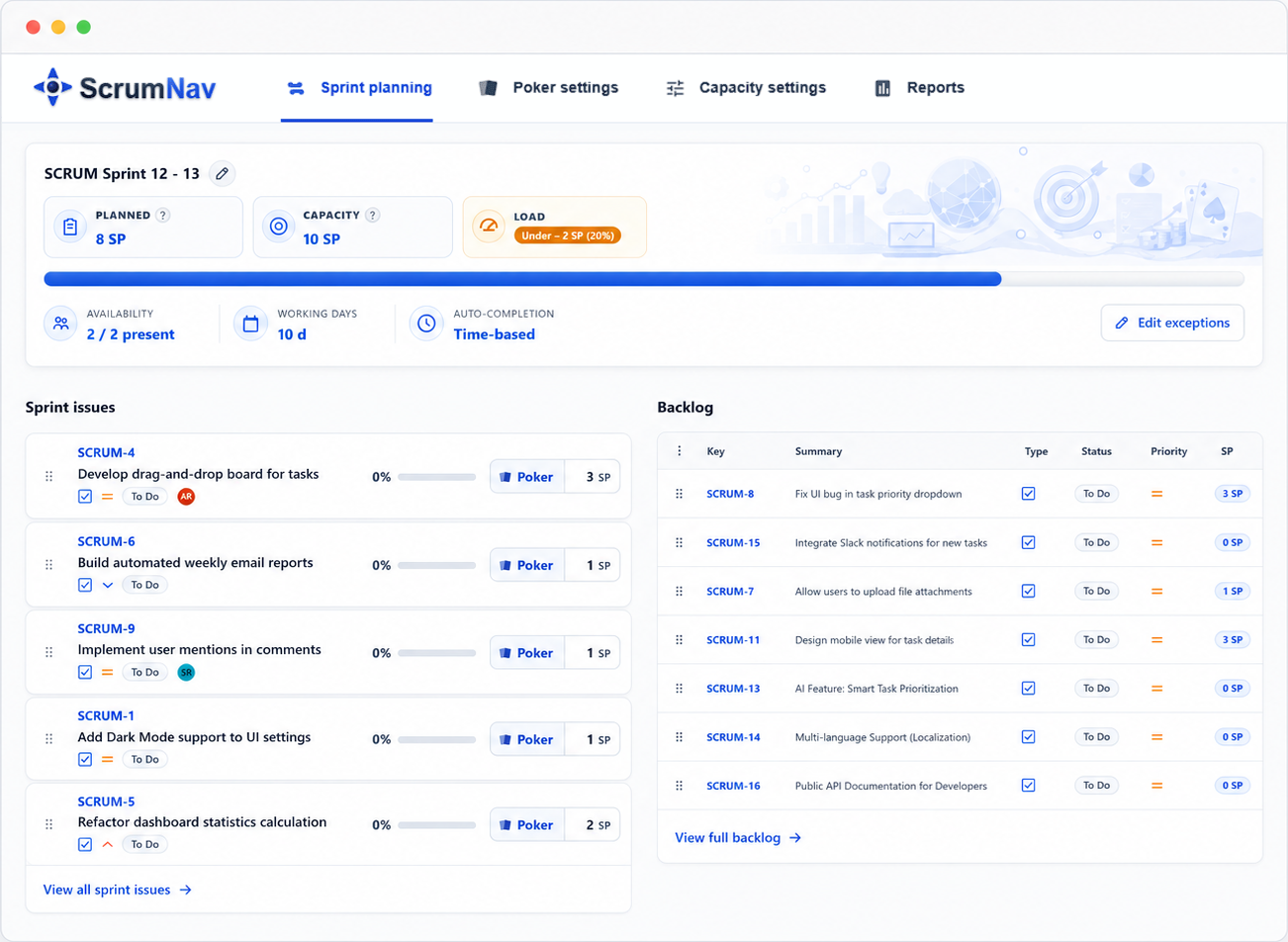
Task: Click task type checkbox on SCRUM-6
Action: pyautogui.click(x=85, y=585)
